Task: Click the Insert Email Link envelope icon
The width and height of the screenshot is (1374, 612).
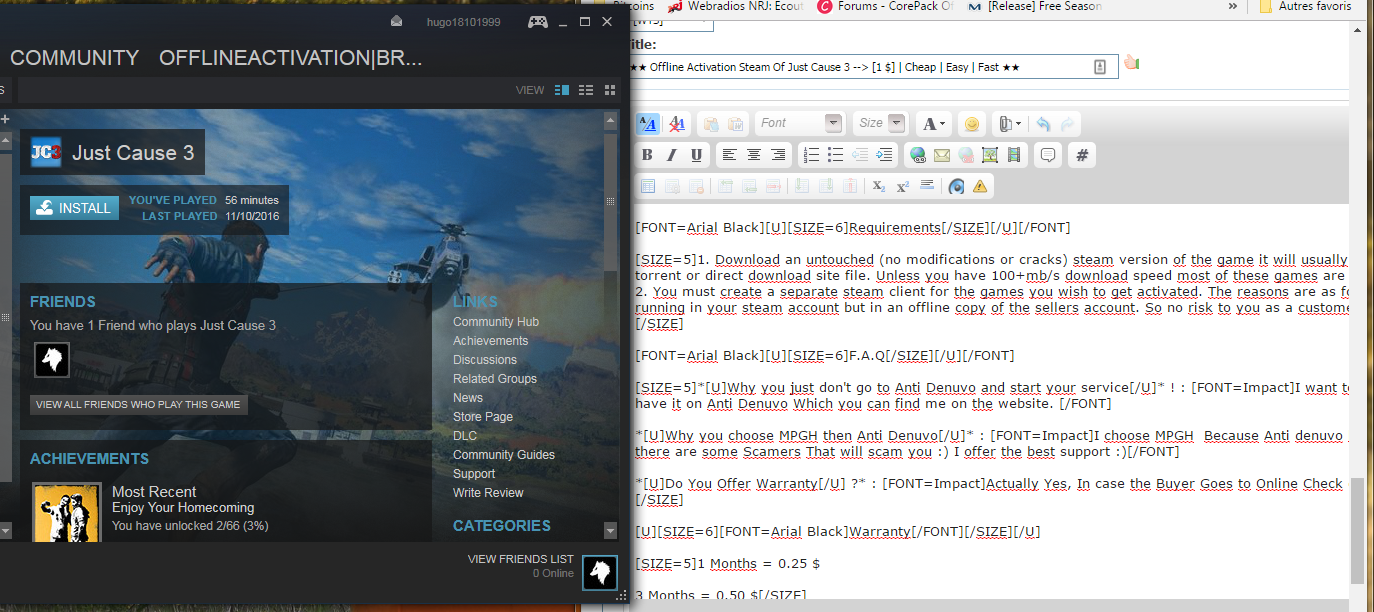Action: (942, 155)
